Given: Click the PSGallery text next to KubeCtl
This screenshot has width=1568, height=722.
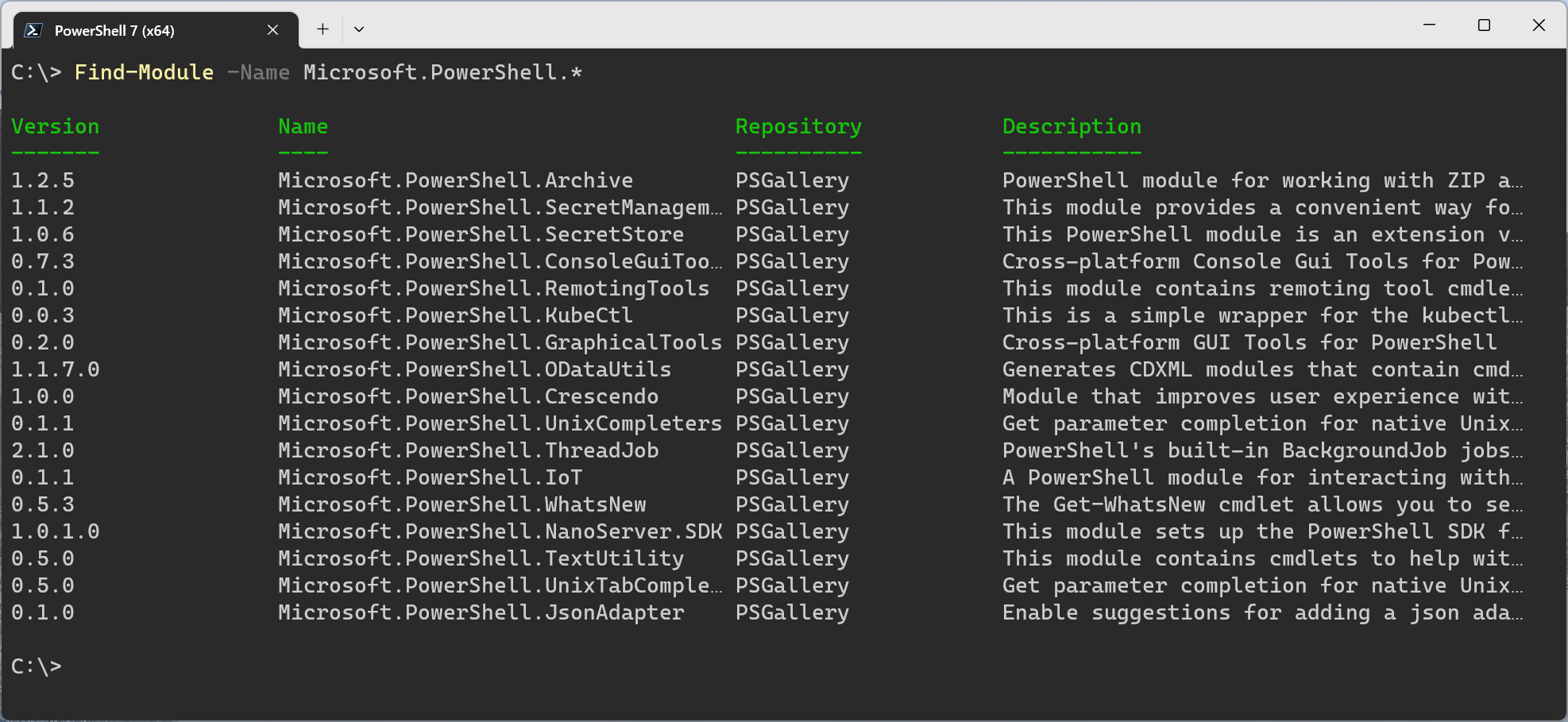Looking at the screenshot, I should (792, 315).
